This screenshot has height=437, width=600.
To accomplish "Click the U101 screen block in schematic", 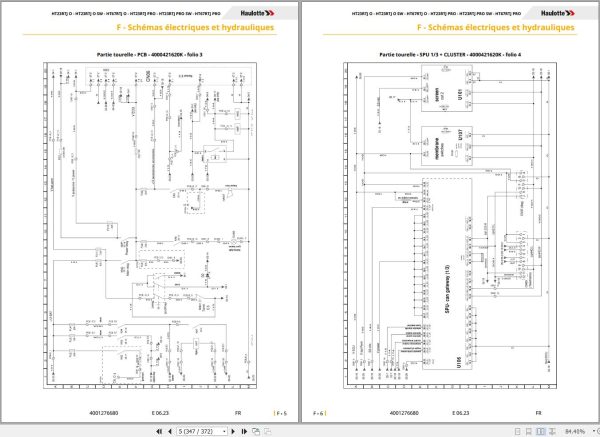I will tap(447, 88).
